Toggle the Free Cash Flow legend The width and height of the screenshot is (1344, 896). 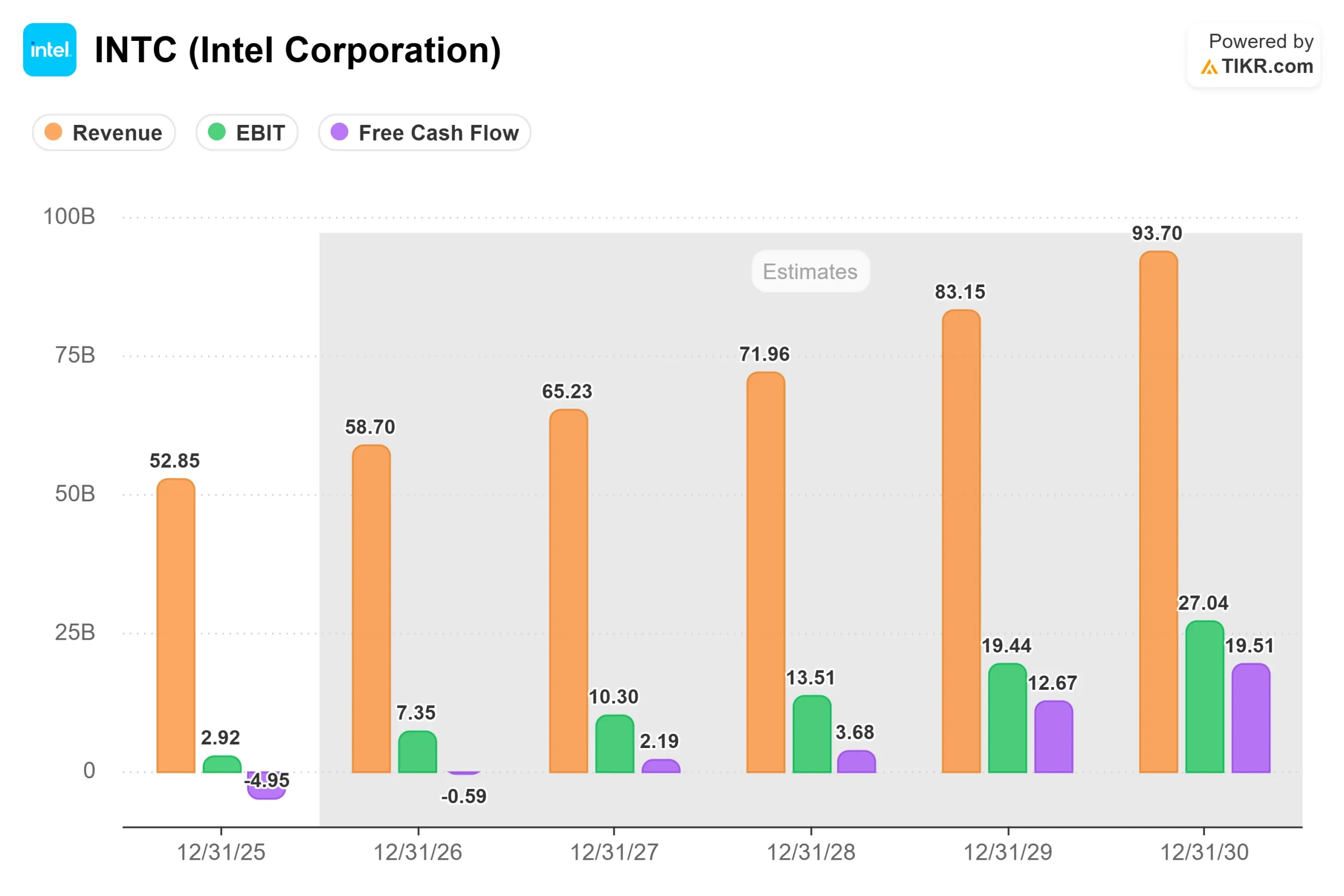click(425, 133)
